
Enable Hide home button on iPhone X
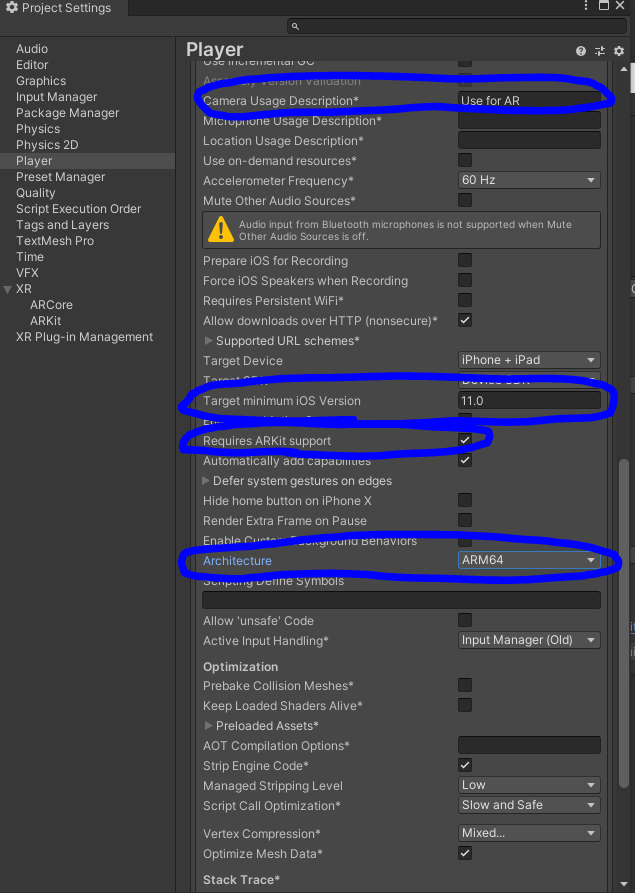tap(465, 500)
